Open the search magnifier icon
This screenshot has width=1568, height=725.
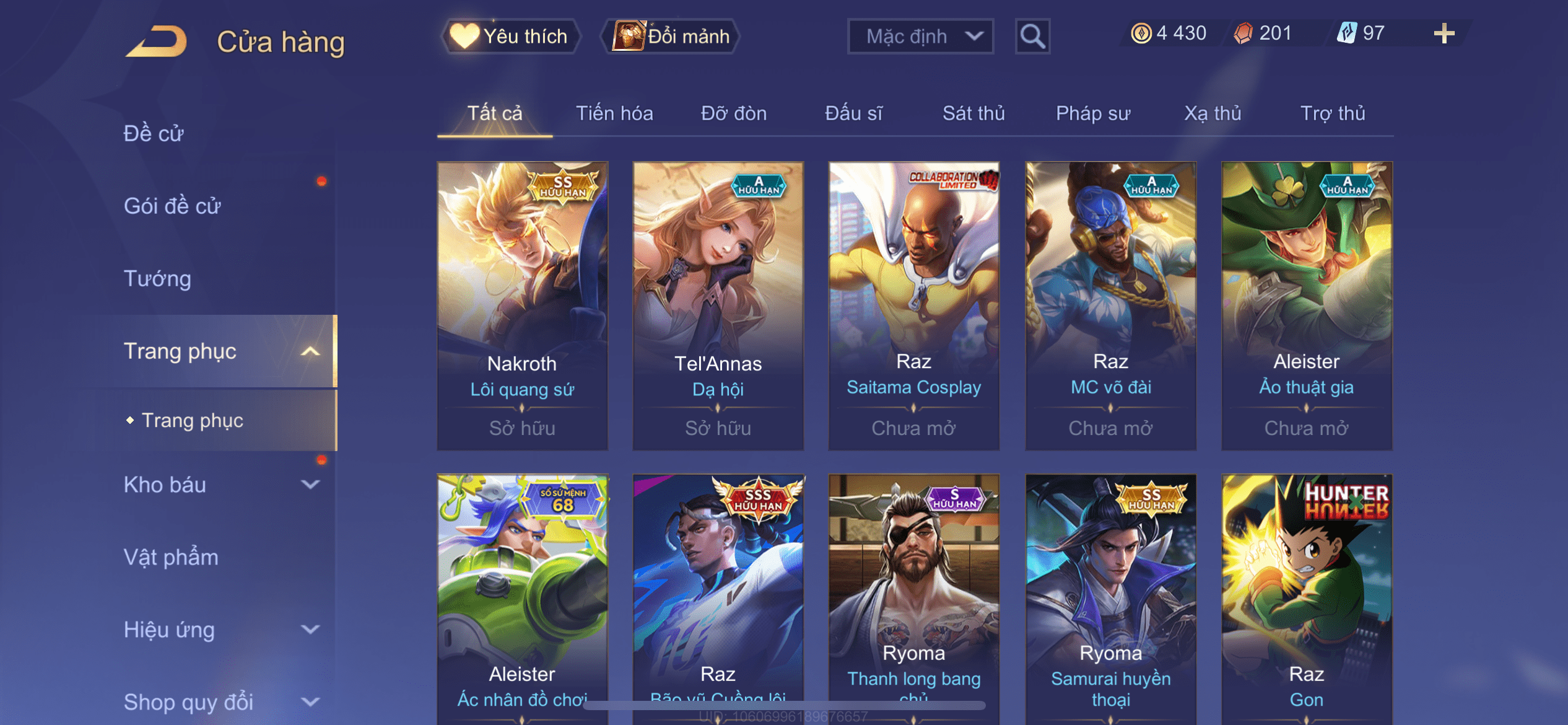point(1032,37)
